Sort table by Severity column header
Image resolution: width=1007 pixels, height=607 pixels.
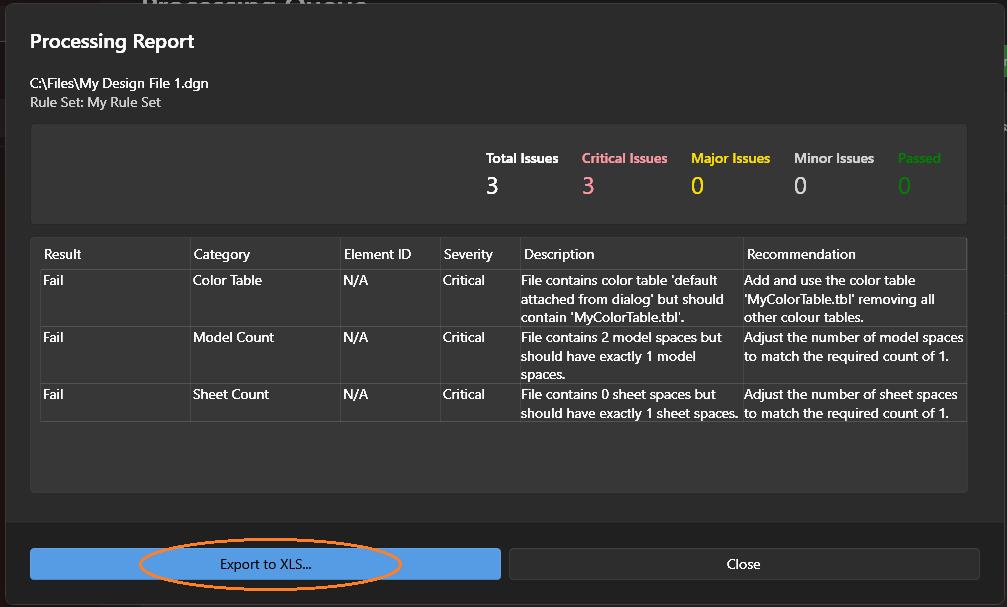469,254
